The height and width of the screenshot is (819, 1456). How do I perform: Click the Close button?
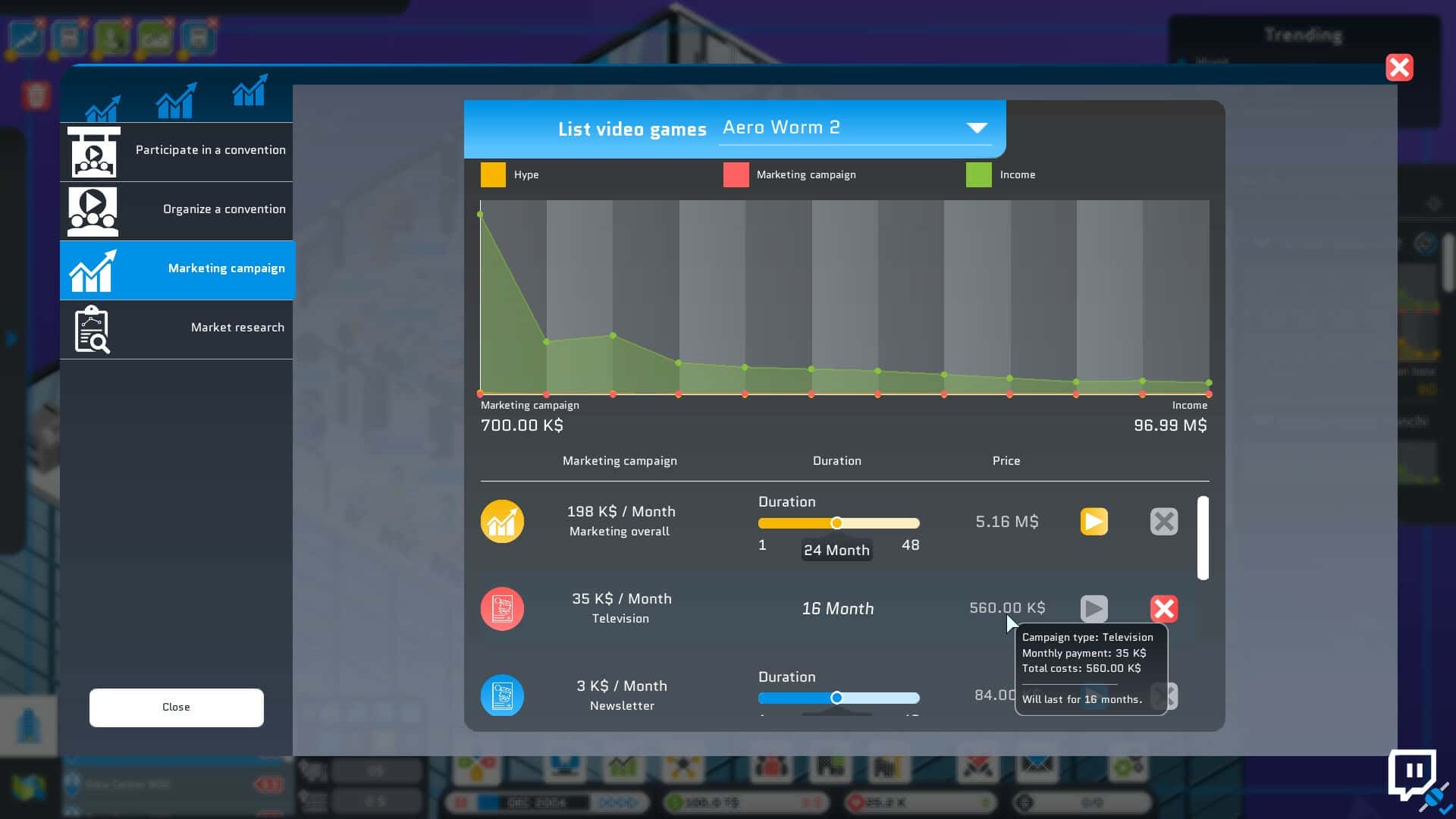[176, 707]
